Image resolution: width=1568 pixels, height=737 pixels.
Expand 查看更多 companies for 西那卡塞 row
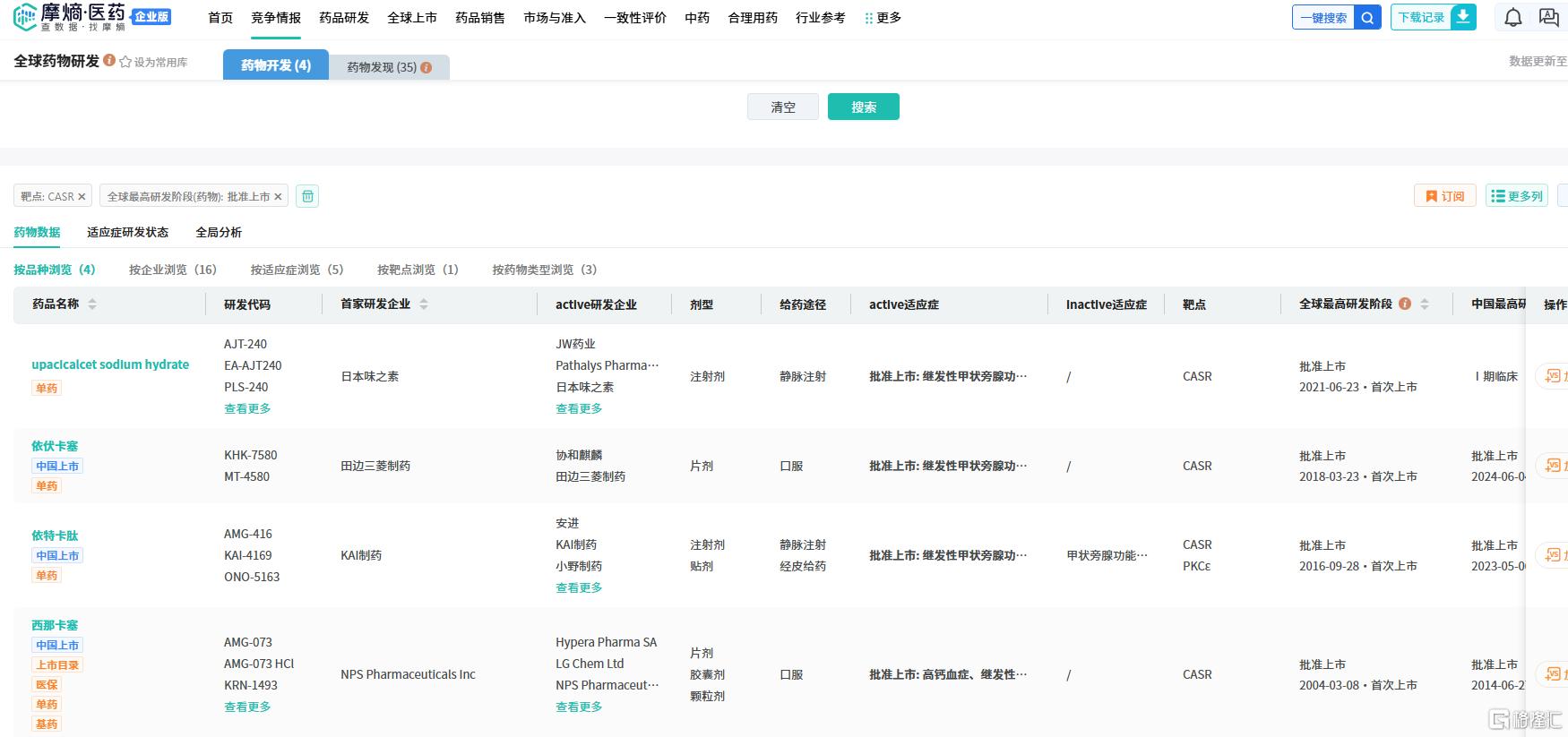[x=579, y=707]
